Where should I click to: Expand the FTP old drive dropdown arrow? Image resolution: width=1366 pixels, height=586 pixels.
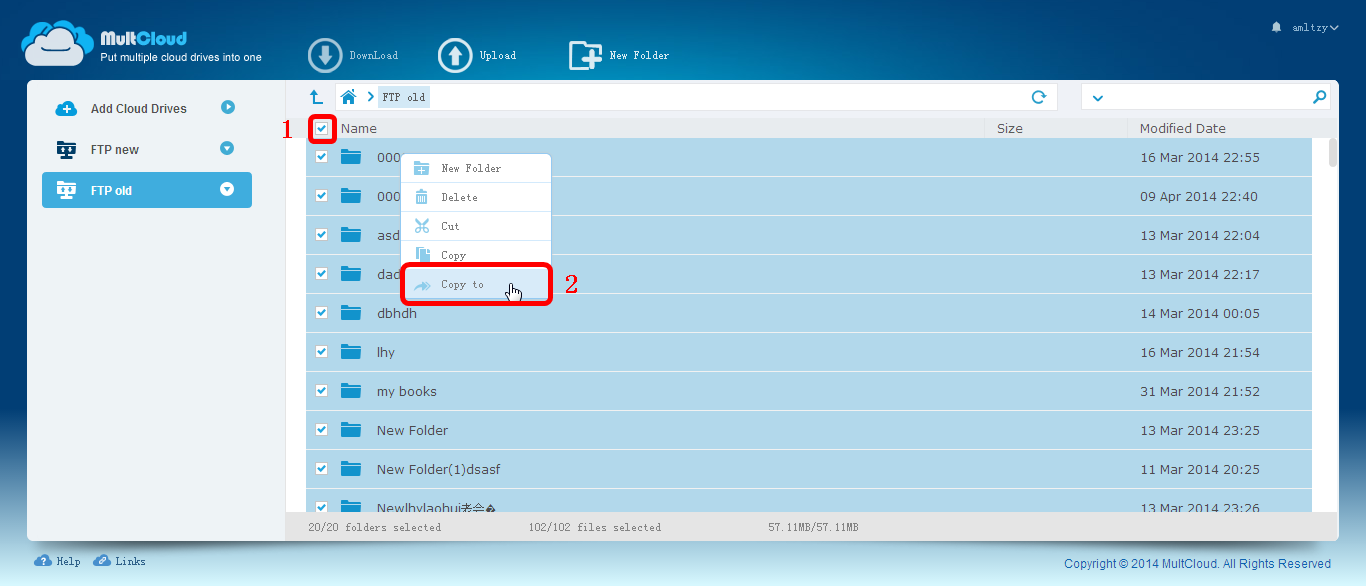pyautogui.click(x=227, y=189)
